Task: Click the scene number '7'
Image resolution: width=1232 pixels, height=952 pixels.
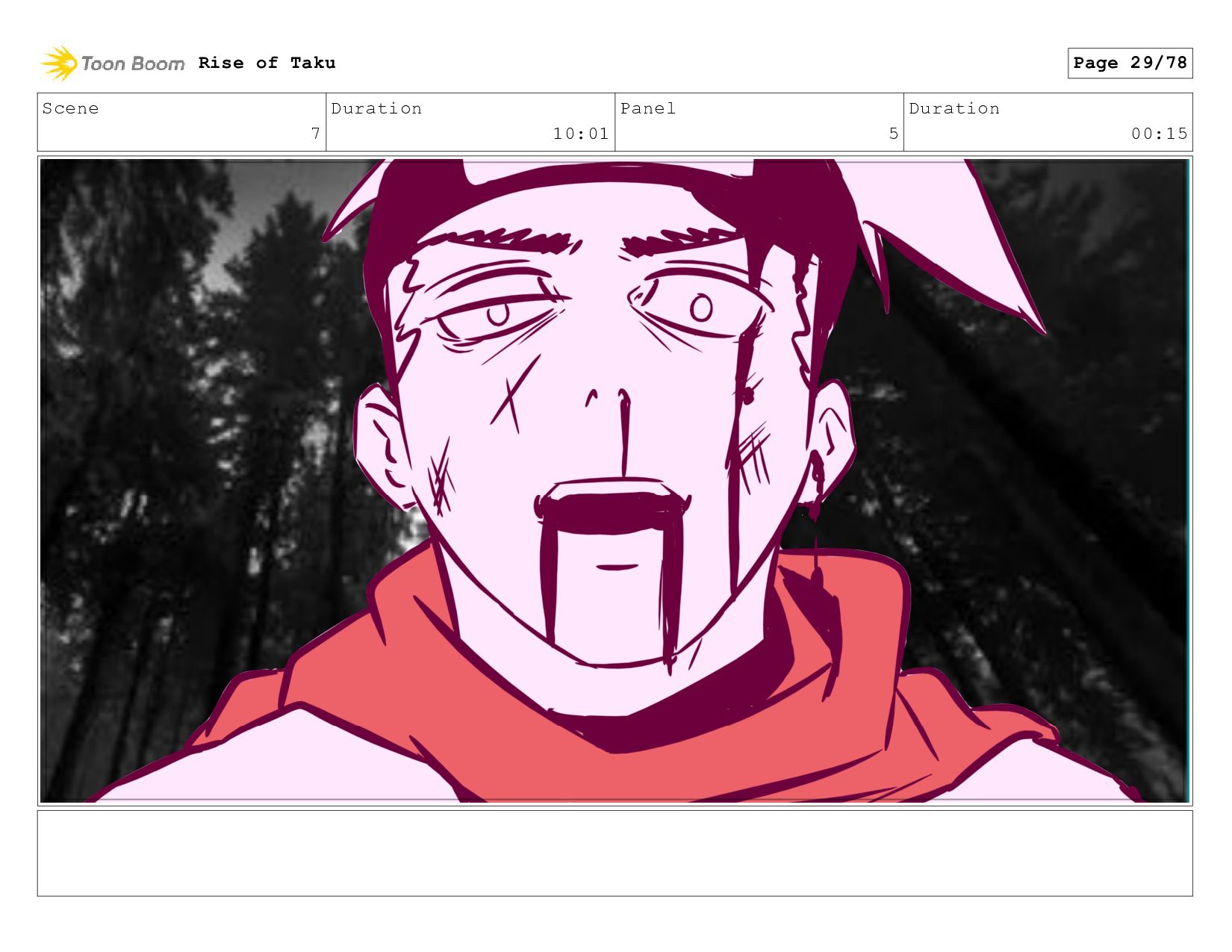Action: point(316,134)
